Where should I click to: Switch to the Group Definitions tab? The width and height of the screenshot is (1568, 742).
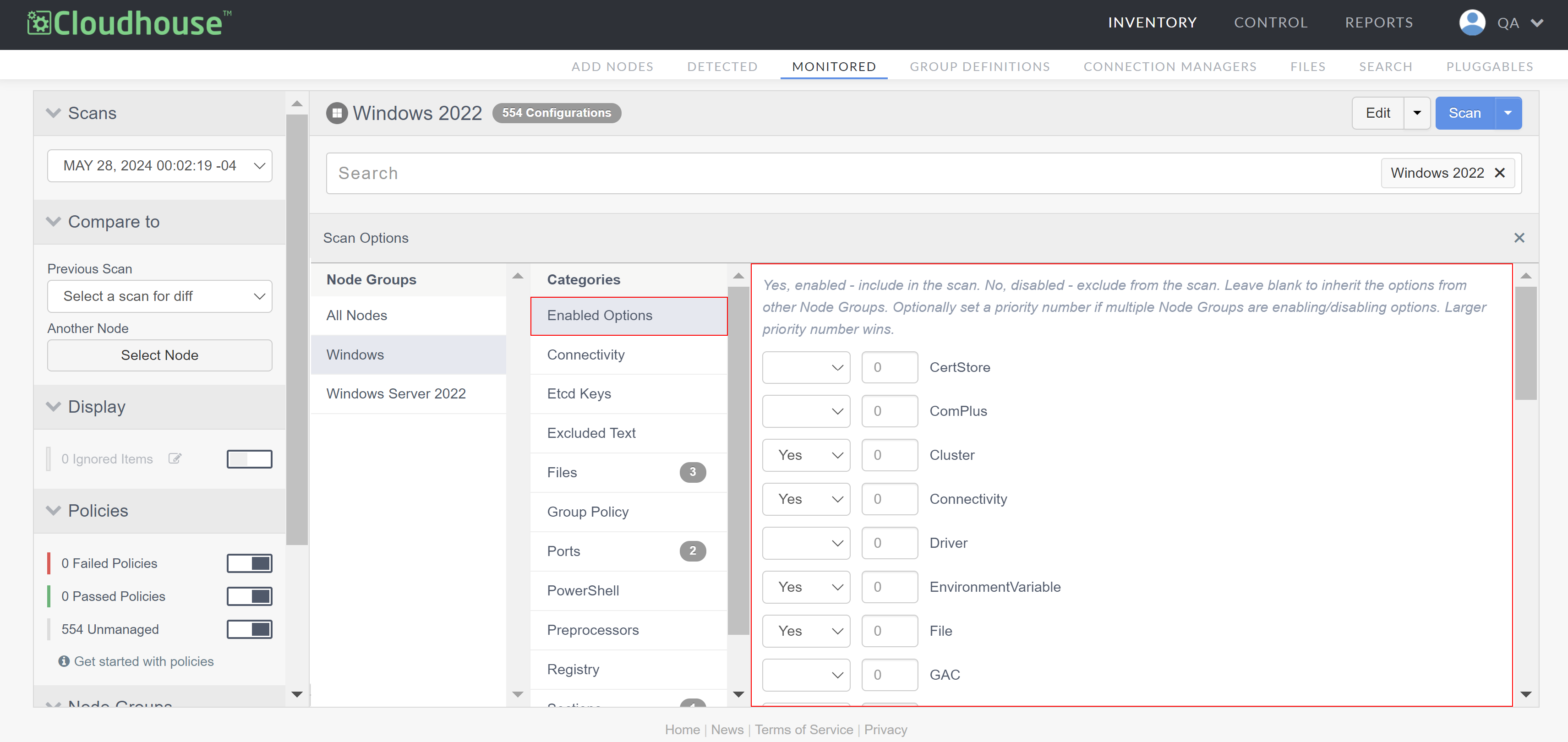pyautogui.click(x=979, y=66)
